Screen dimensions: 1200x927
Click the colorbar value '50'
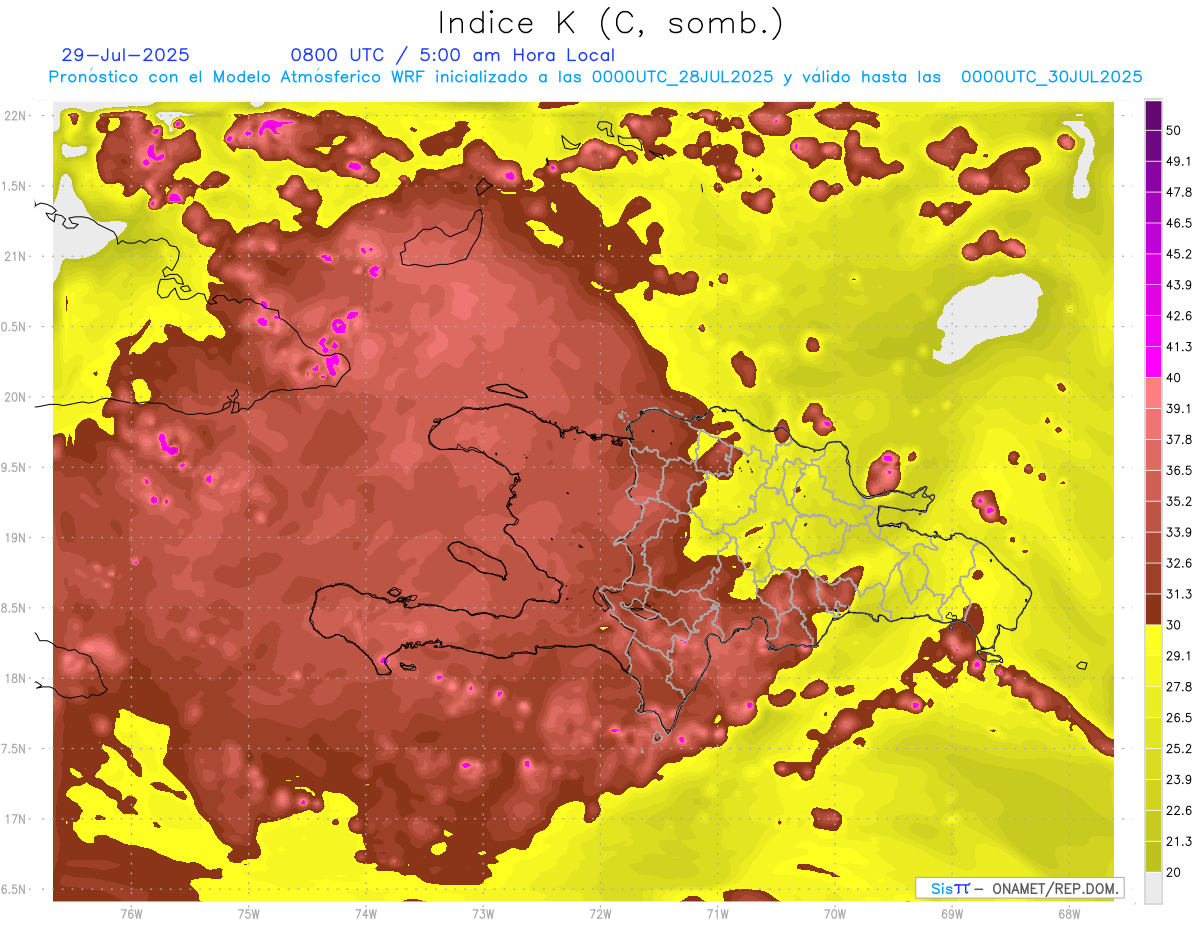(x=1174, y=130)
